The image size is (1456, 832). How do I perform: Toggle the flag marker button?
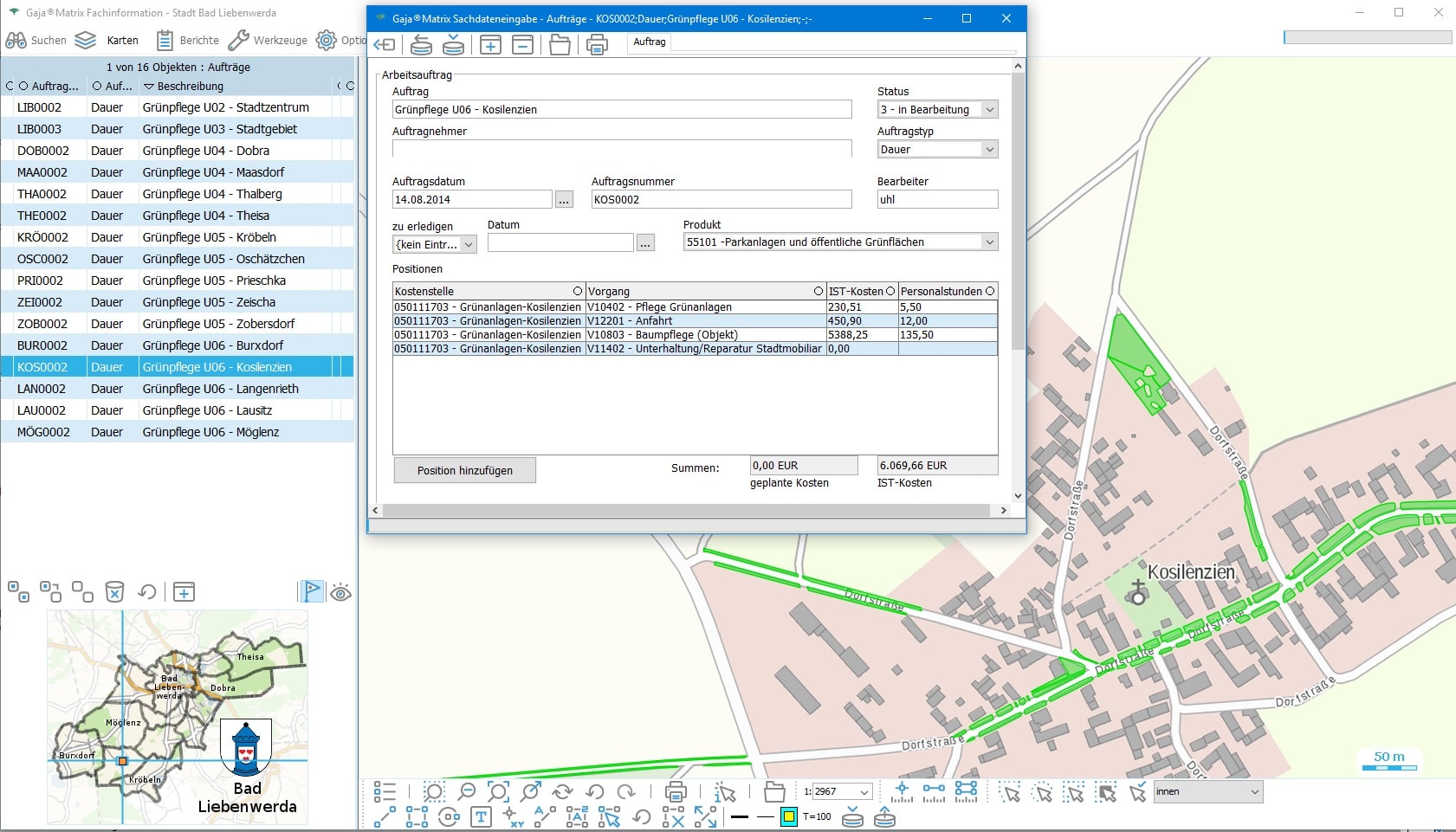pos(311,592)
